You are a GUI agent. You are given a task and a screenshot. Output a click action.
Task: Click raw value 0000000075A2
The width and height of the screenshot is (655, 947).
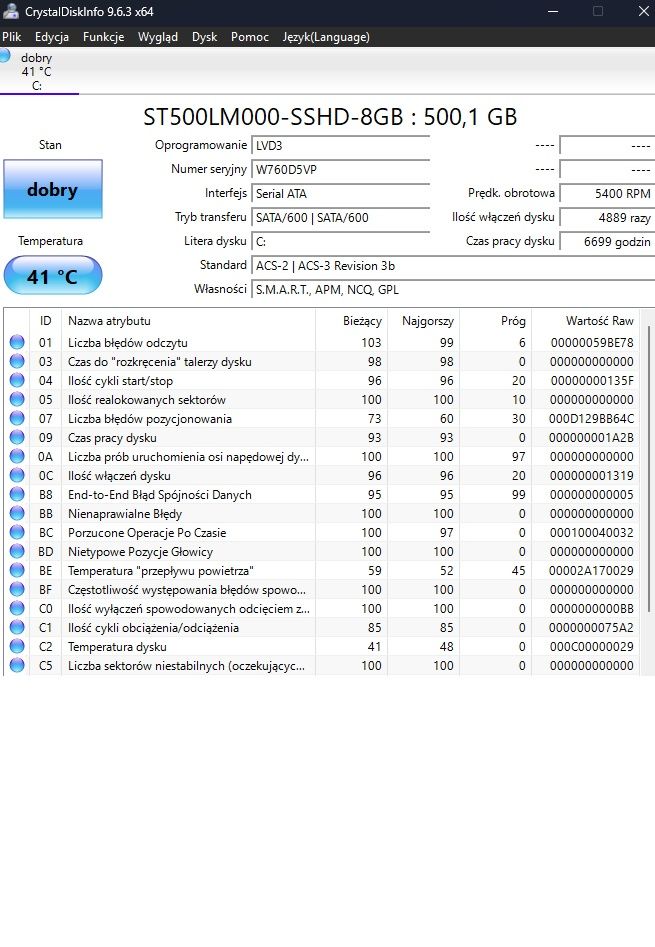(592, 628)
